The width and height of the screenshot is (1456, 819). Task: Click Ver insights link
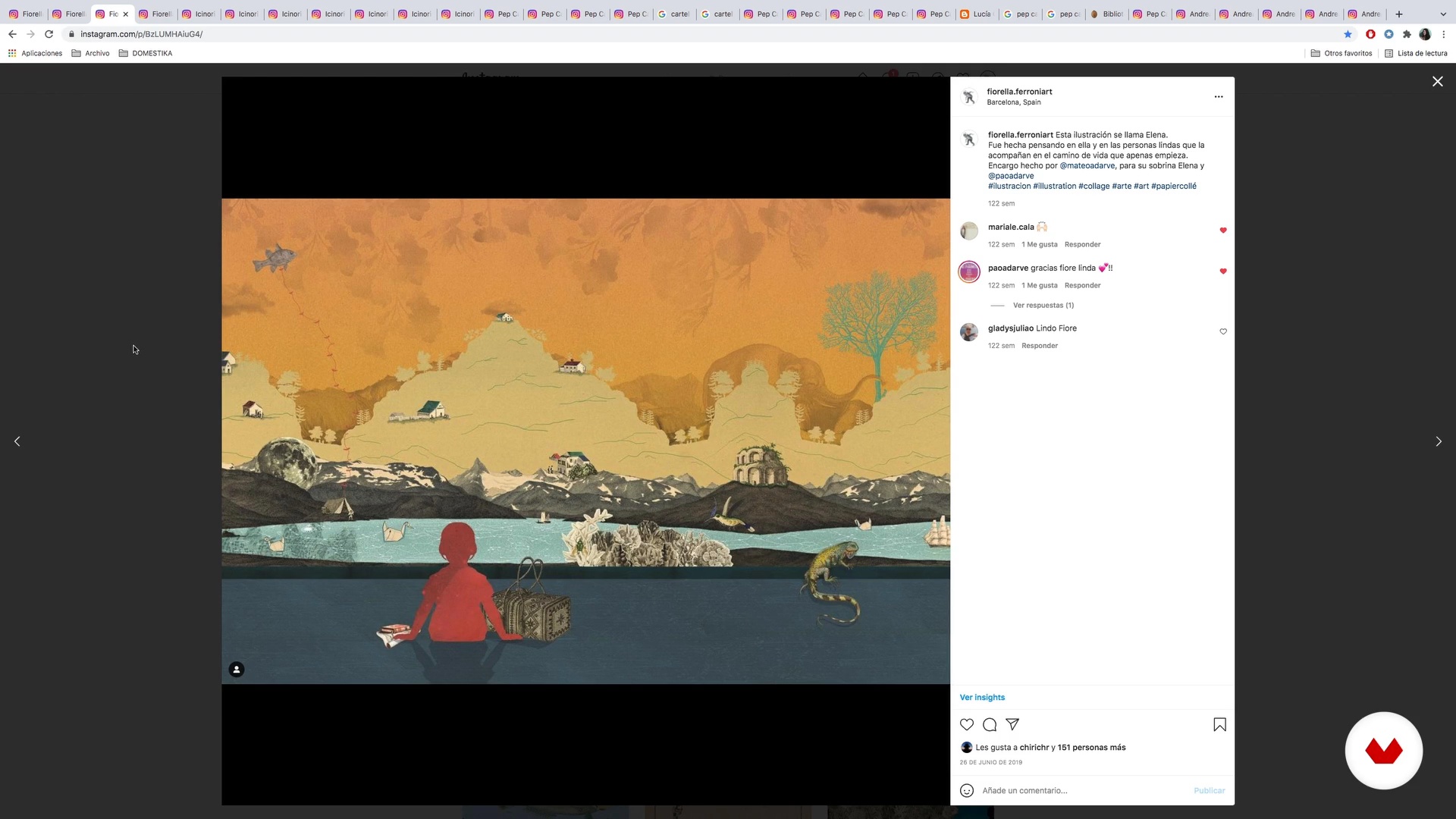tap(982, 697)
